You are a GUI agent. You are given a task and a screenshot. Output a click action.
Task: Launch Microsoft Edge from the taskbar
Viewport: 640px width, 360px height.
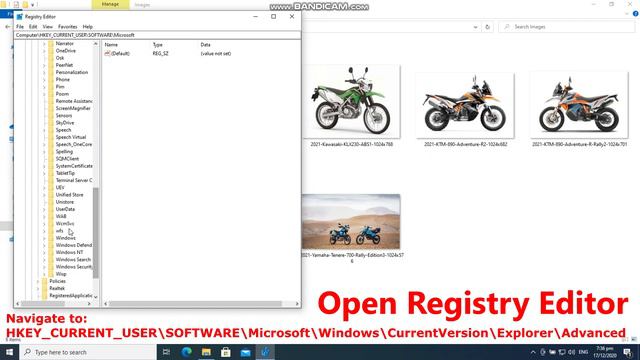click(187, 352)
